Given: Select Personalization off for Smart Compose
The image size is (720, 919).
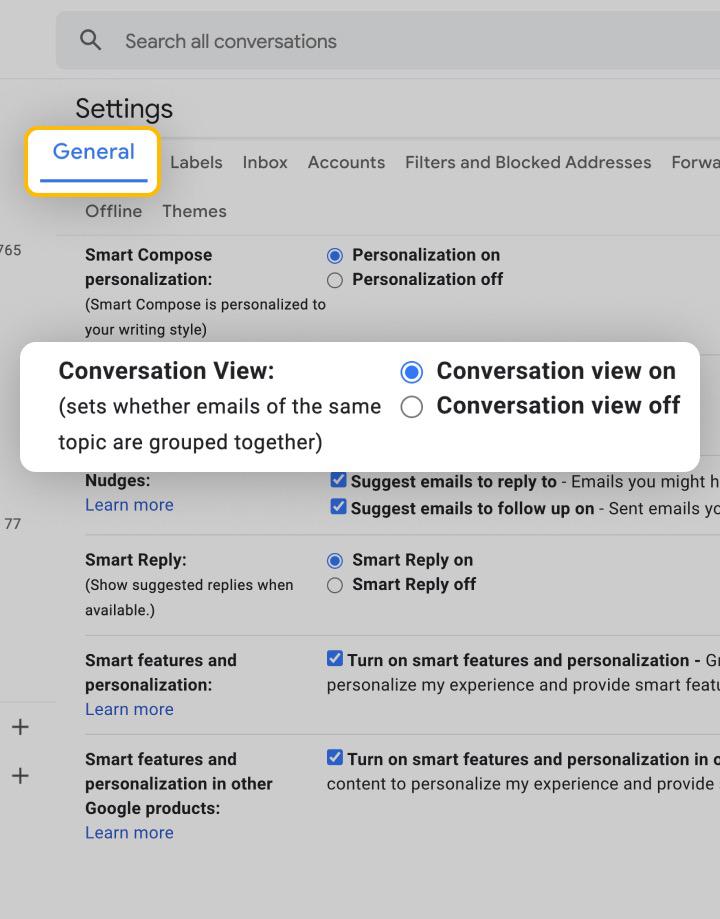Looking at the screenshot, I should pos(335,280).
